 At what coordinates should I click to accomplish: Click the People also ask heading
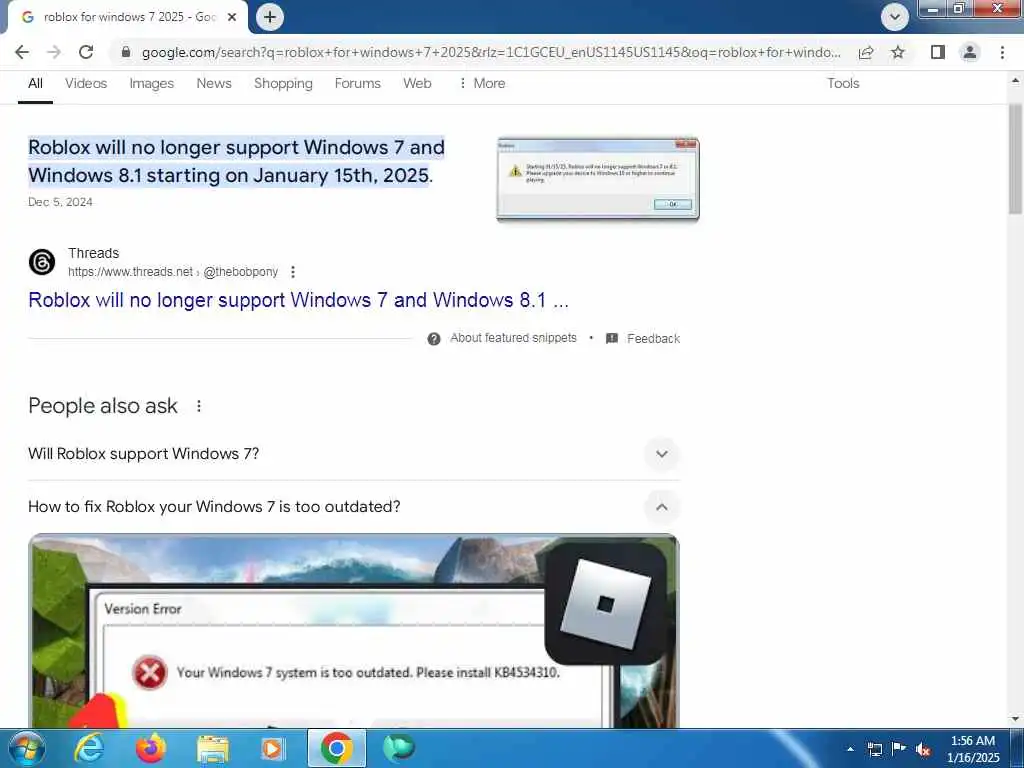pyautogui.click(x=103, y=406)
